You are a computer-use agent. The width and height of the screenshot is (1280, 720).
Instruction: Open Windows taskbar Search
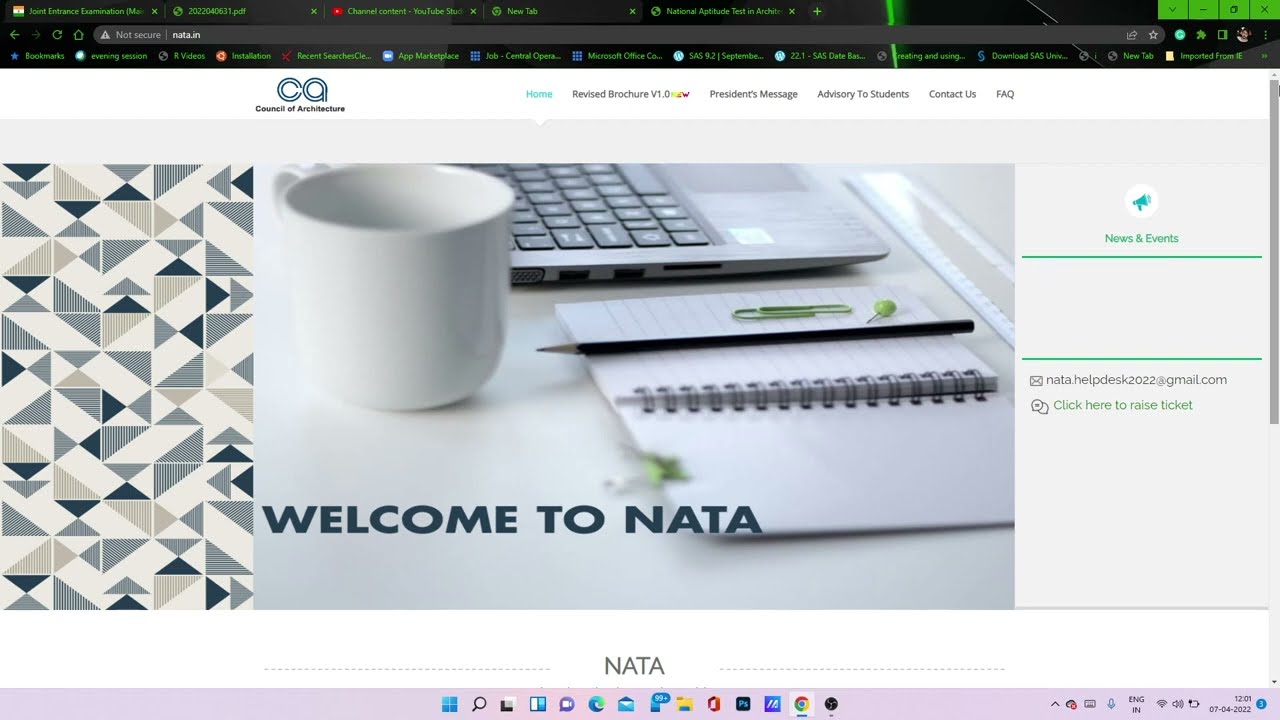click(x=479, y=704)
